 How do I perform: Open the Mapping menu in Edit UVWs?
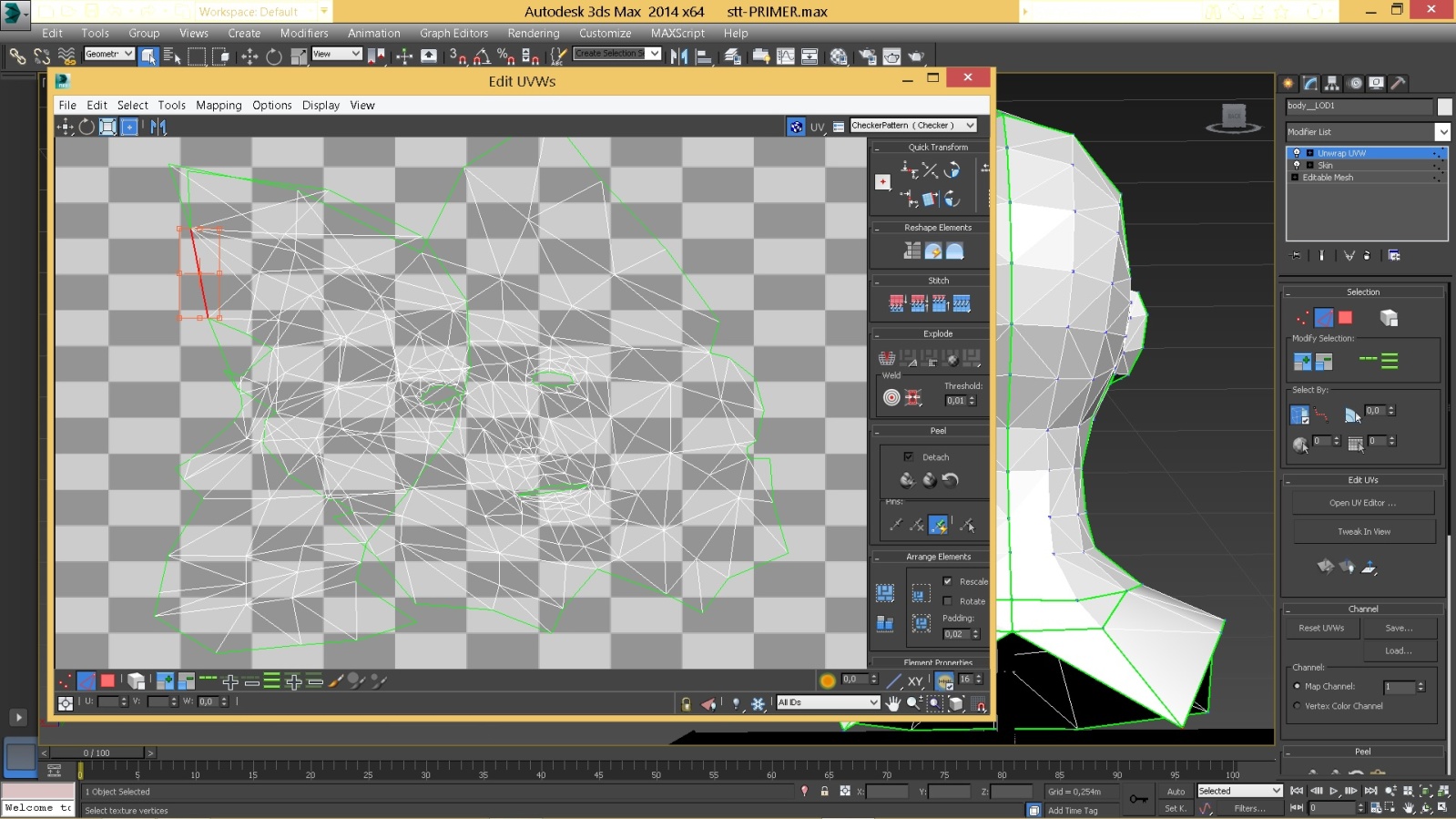coord(219,106)
